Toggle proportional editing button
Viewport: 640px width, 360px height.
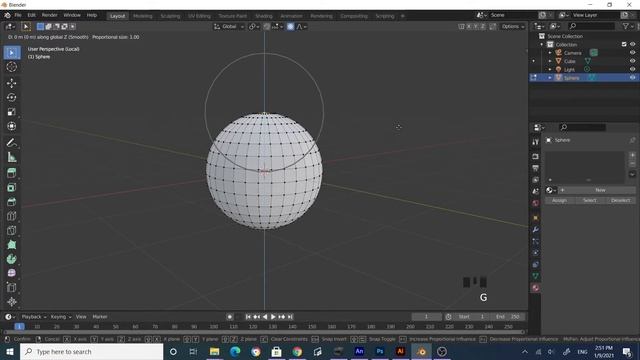(x=290, y=27)
